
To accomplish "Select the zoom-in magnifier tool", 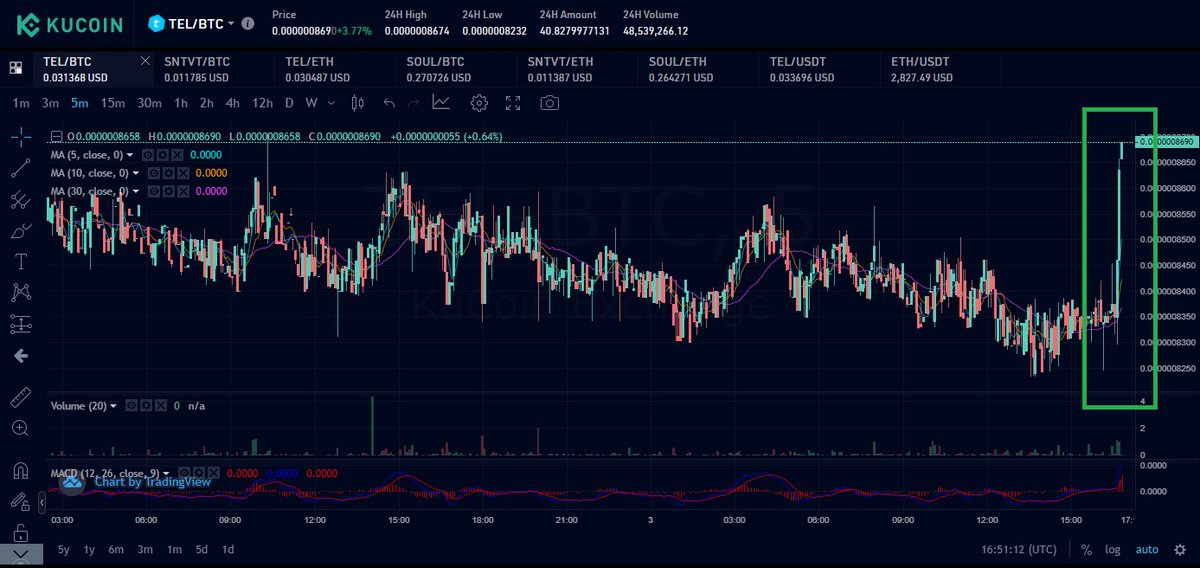I will (x=20, y=428).
